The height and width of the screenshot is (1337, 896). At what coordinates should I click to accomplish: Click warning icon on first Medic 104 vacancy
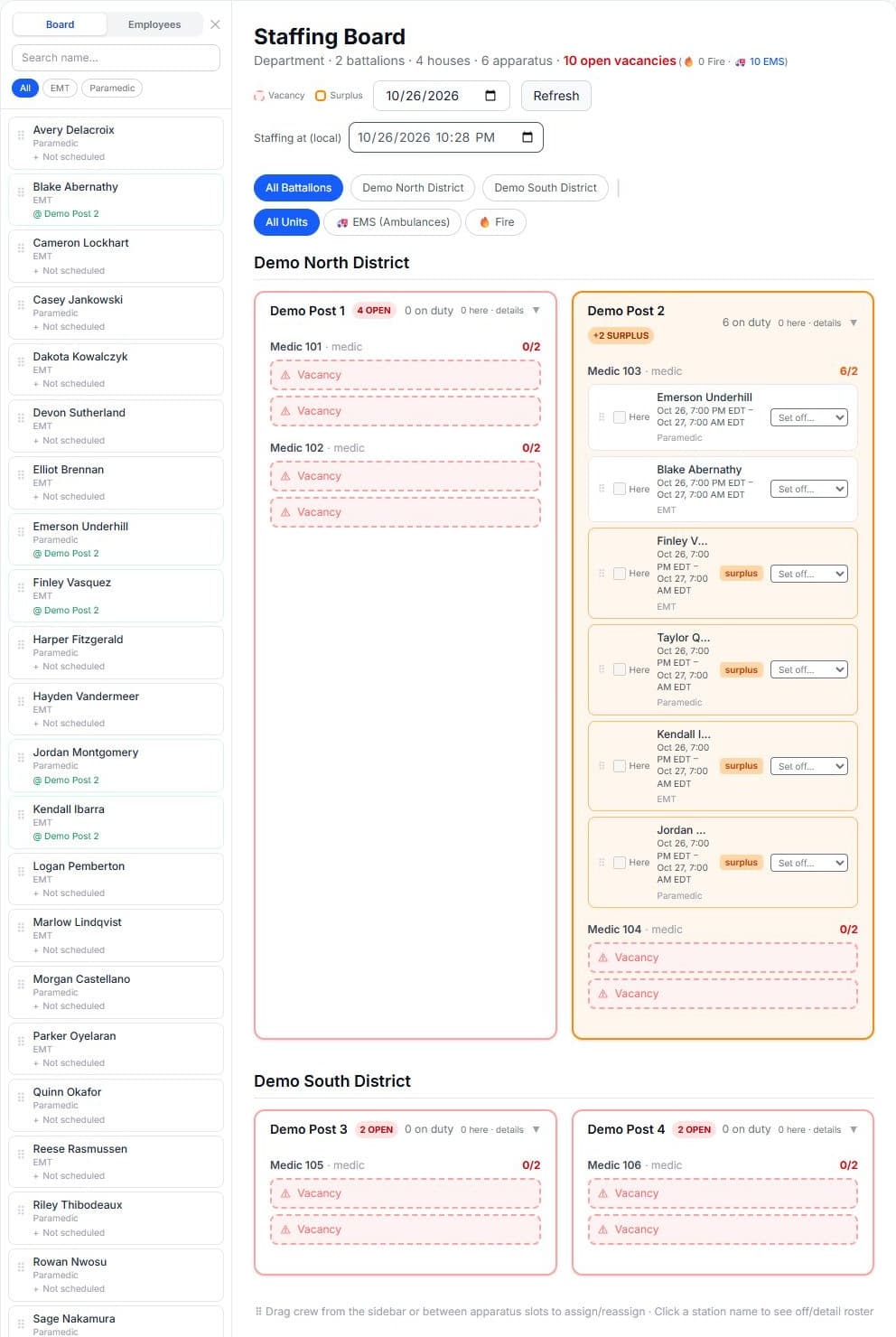603,958
